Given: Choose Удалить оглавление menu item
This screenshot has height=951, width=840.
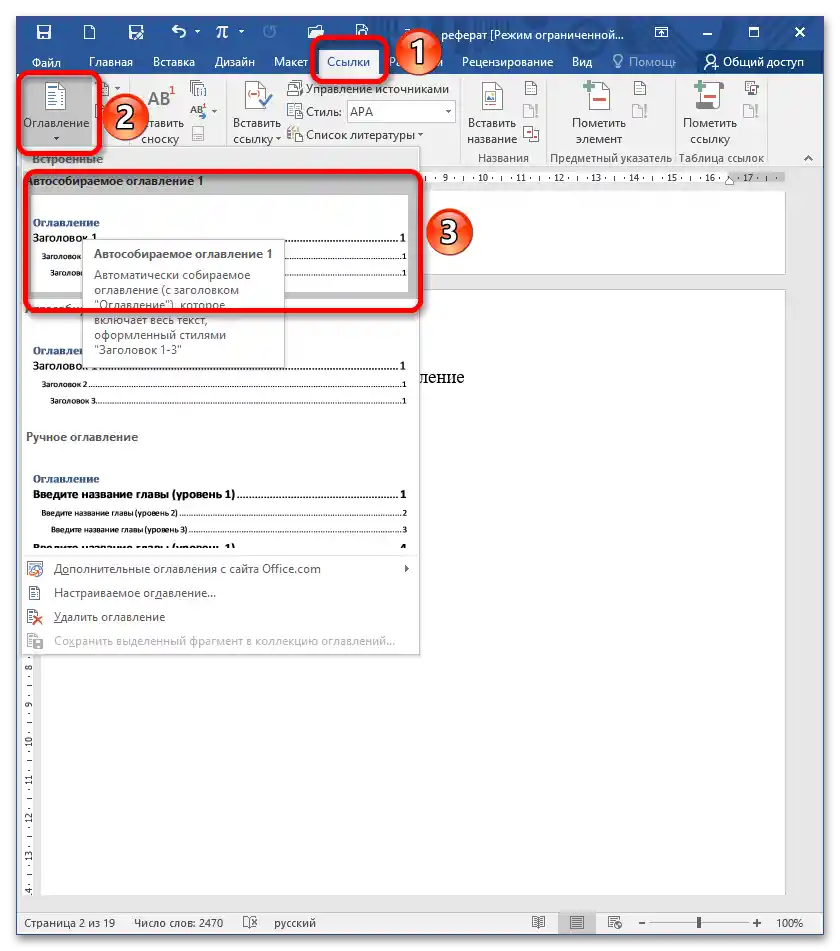Looking at the screenshot, I should (x=220, y=617).
